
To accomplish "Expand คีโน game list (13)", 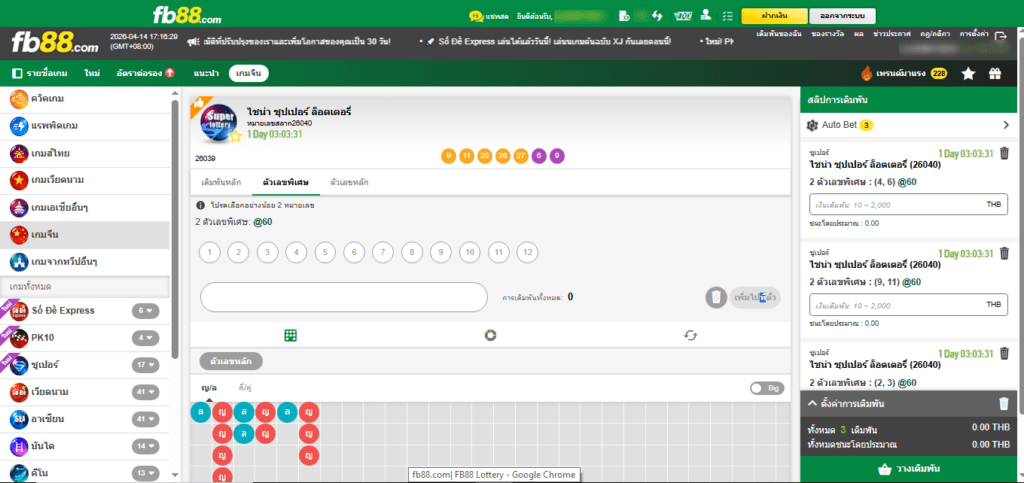I will click(x=146, y=473).
